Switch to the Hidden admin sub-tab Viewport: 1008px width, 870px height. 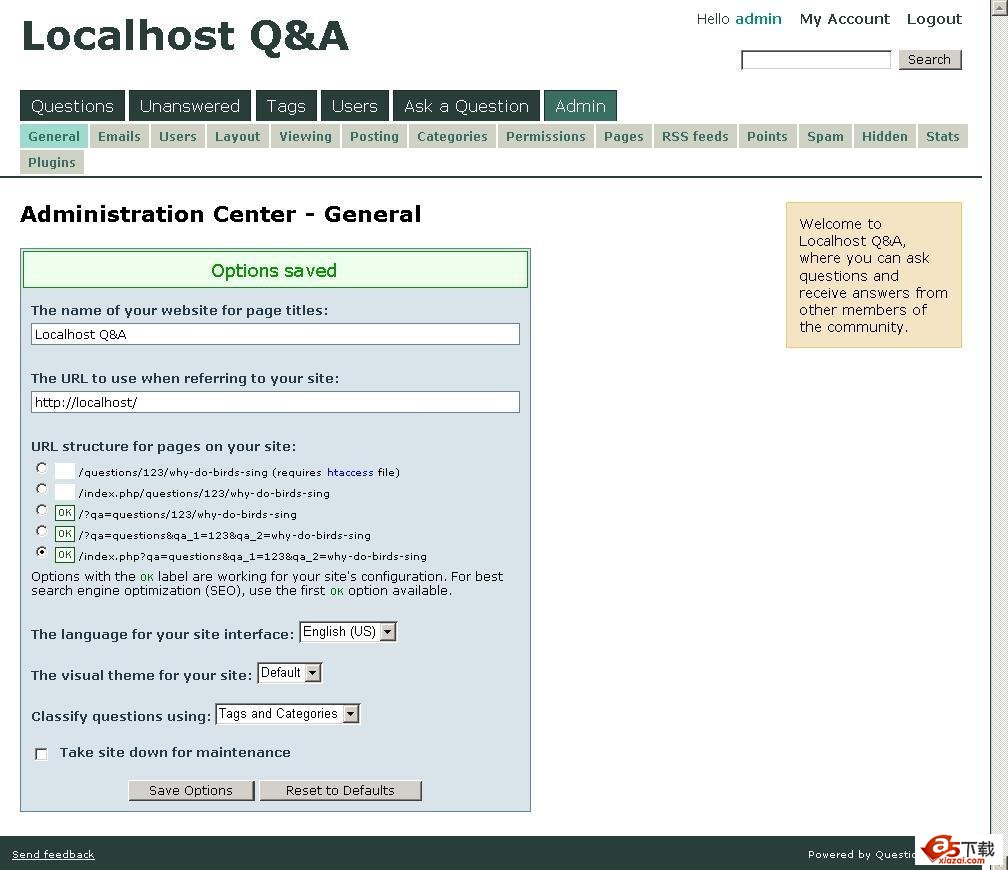tap(885, 136)
